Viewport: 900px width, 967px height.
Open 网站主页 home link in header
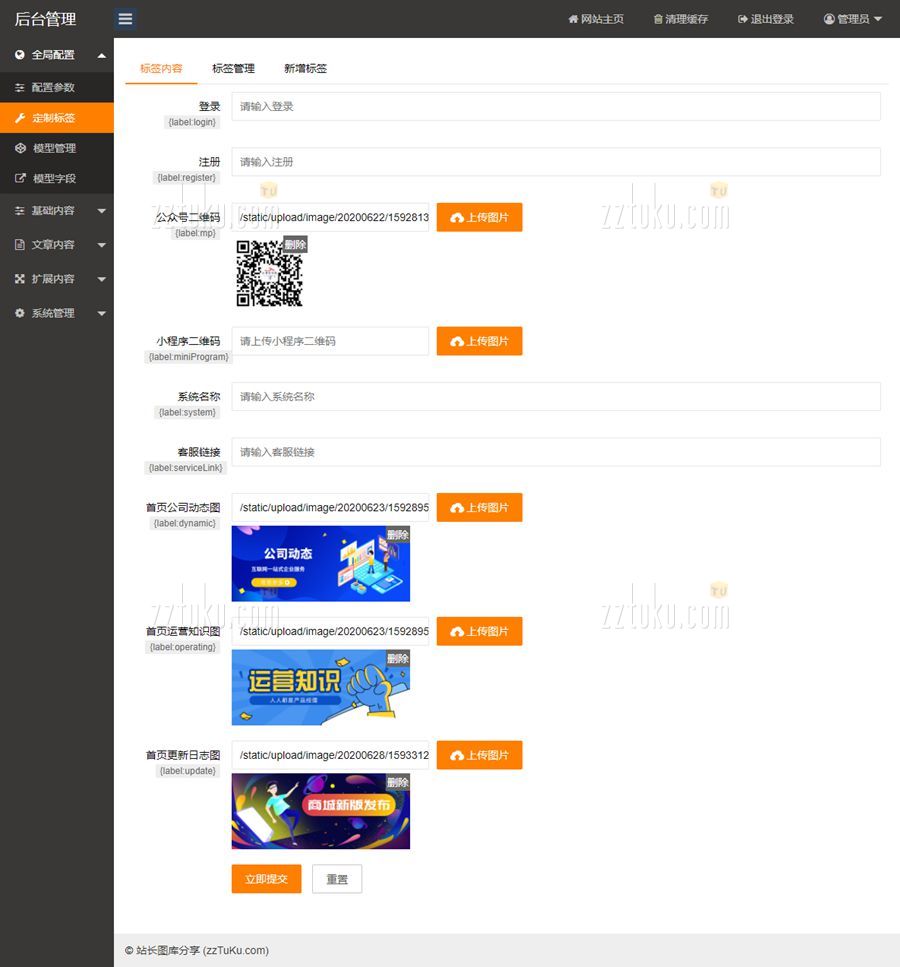(x=595, y=19)
